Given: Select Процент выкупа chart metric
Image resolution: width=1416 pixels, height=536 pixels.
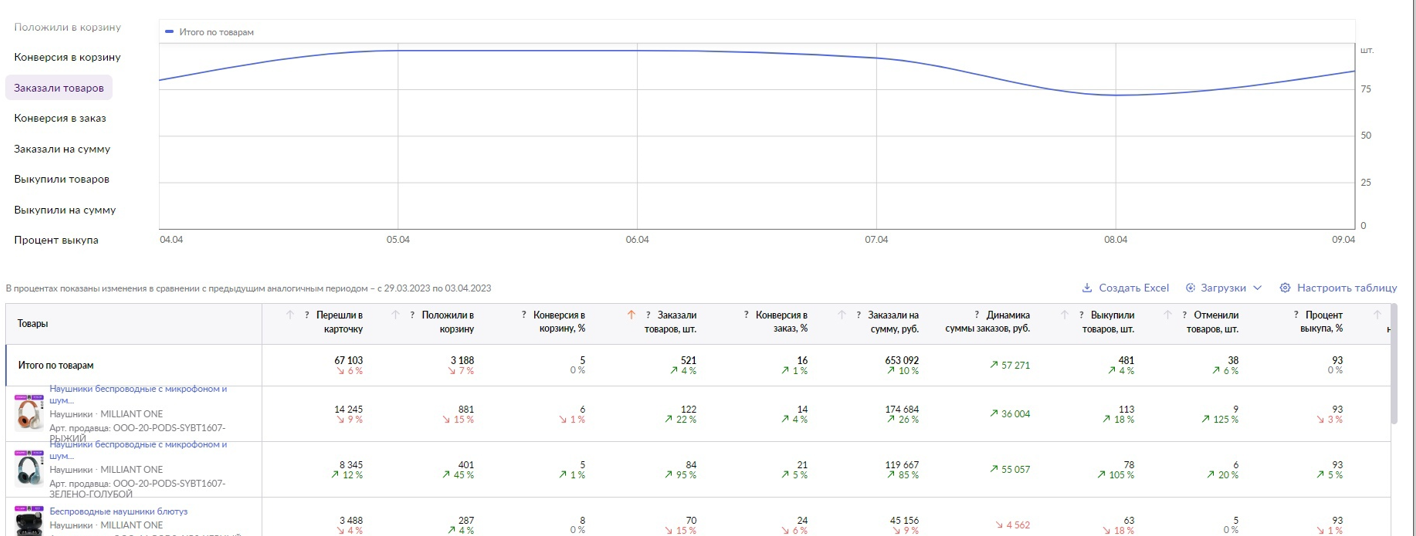Looking at the screenshot, I should click(56, 240).
